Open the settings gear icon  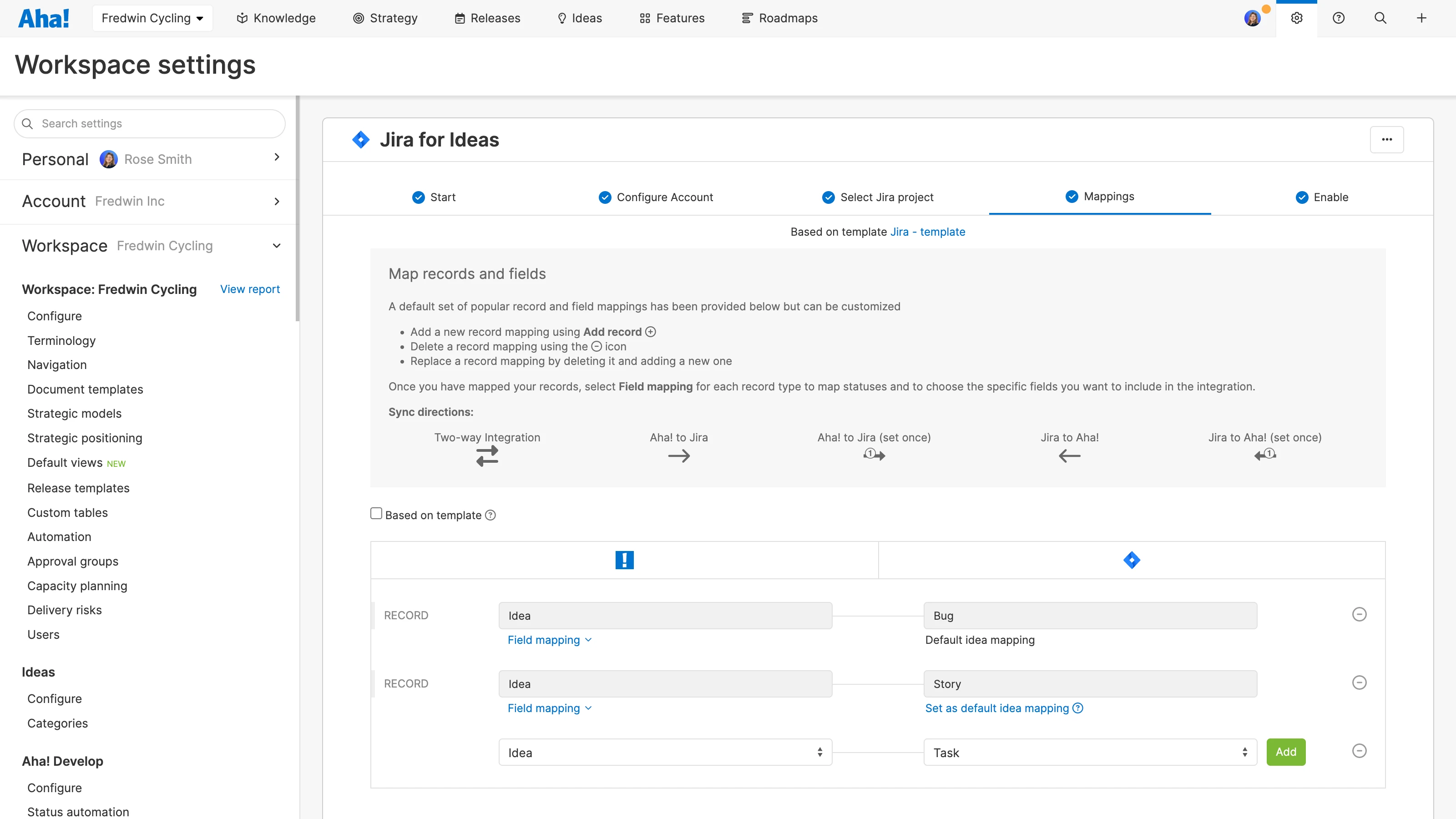(x=1297, y=18)
